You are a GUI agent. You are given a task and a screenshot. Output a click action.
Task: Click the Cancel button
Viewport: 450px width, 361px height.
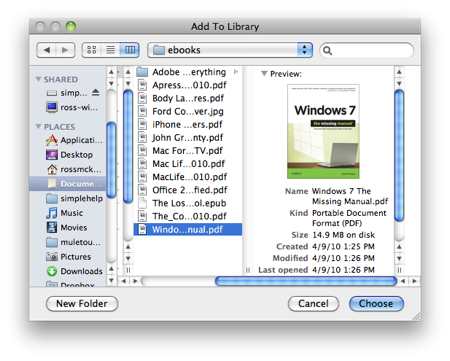tap(313, 304)
